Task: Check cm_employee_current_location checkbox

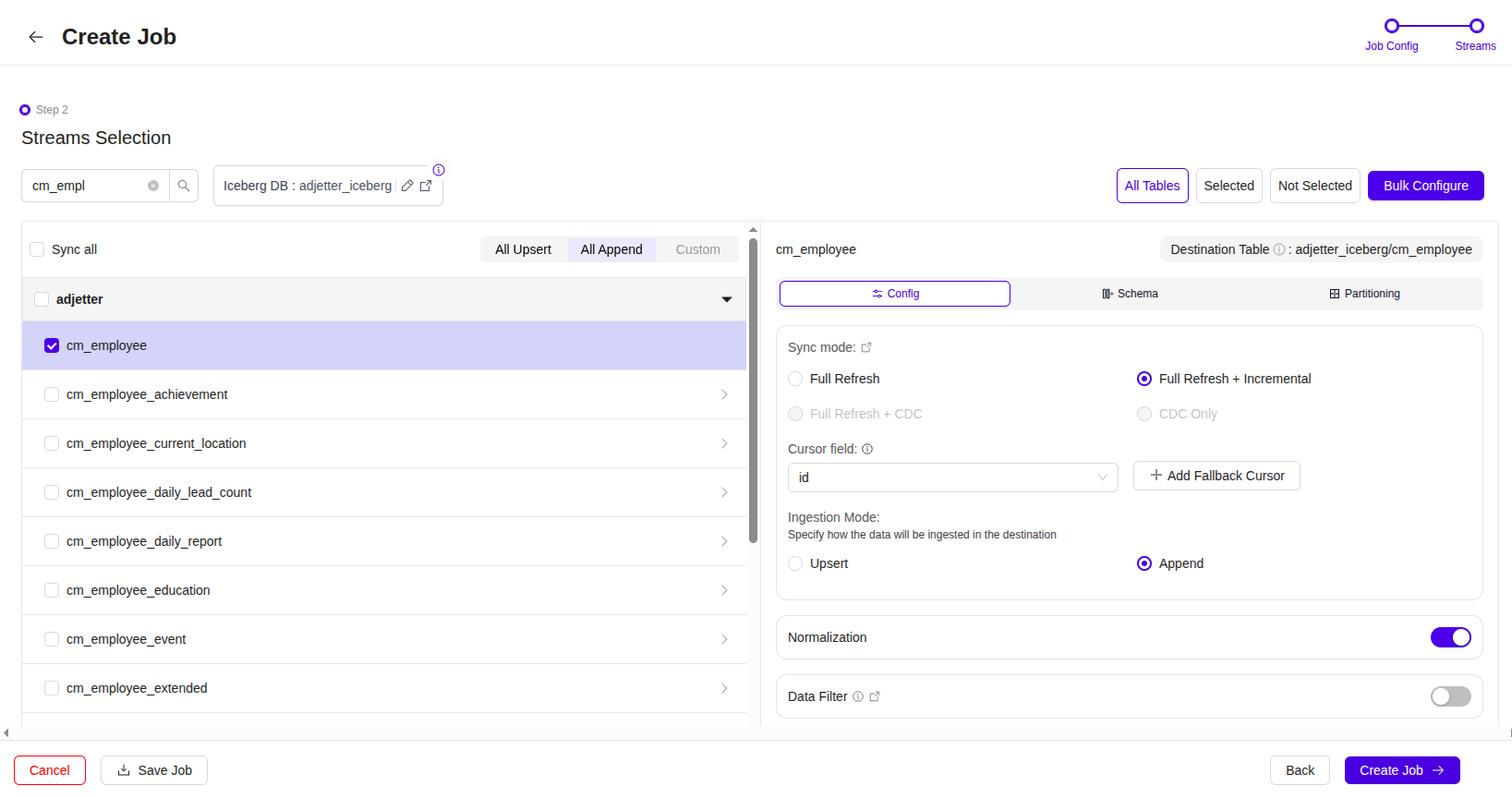Action: (52, 443)
